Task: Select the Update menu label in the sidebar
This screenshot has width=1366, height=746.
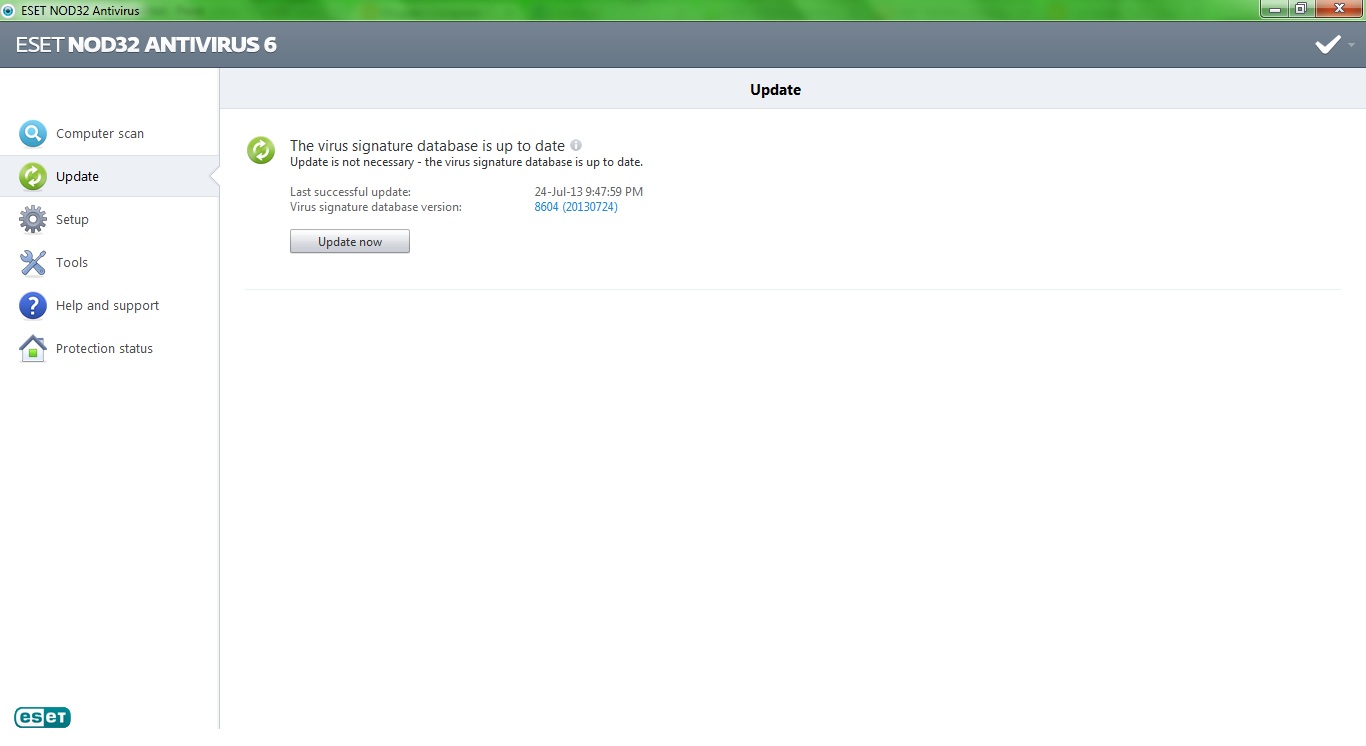Action: [x=77, y=176]
